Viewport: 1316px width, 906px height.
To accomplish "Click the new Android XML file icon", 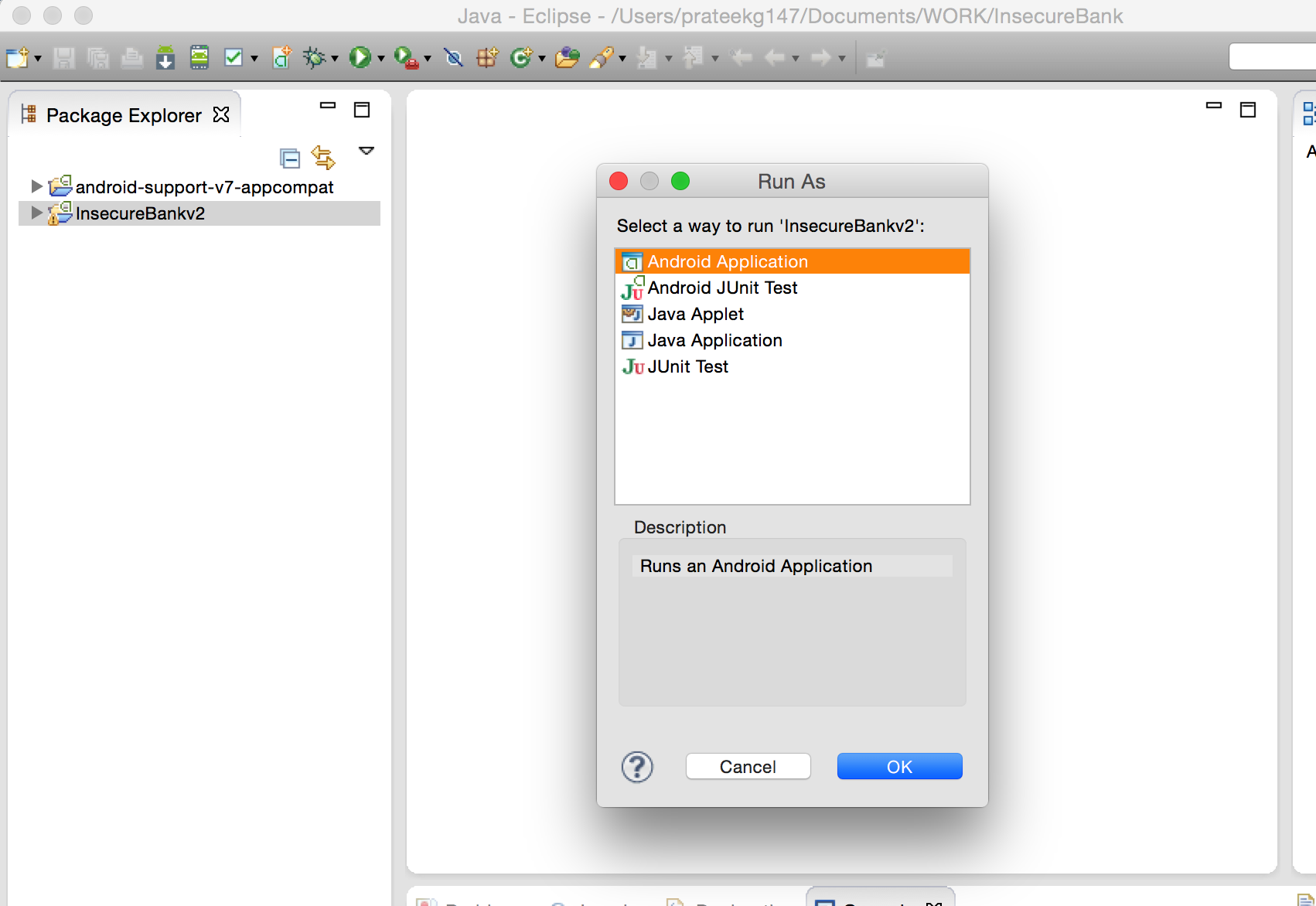I will (x=282, y=58).
